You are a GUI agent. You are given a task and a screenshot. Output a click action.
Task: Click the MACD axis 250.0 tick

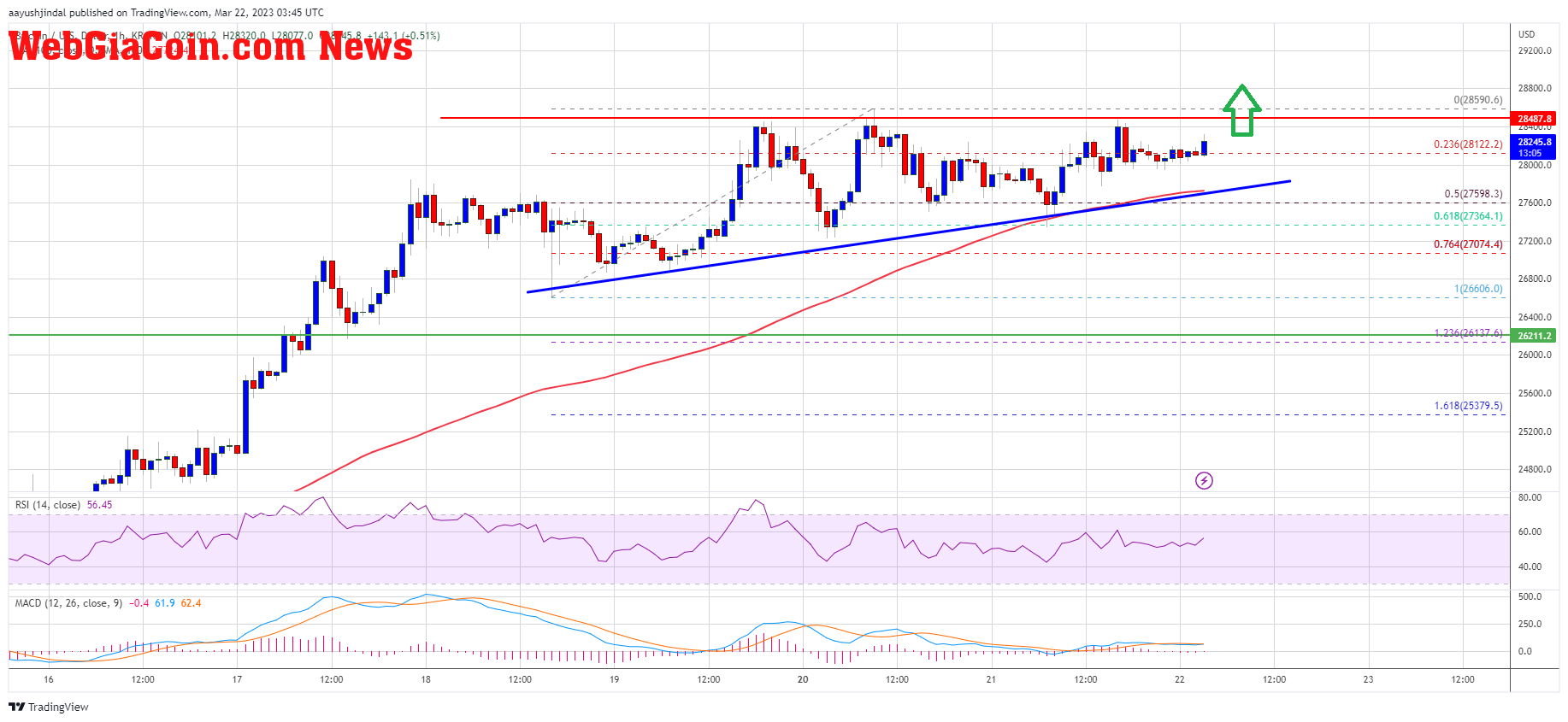(x=1530, y=624)
